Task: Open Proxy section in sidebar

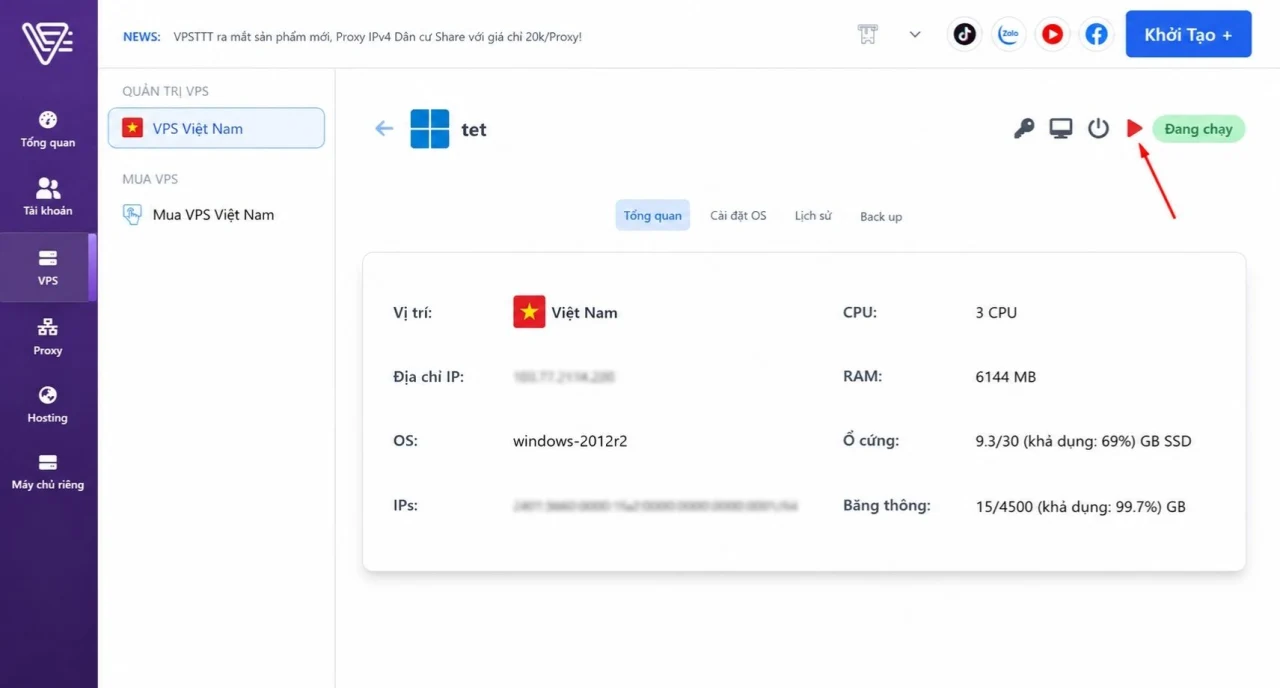Action: click(x=48, y=337)
